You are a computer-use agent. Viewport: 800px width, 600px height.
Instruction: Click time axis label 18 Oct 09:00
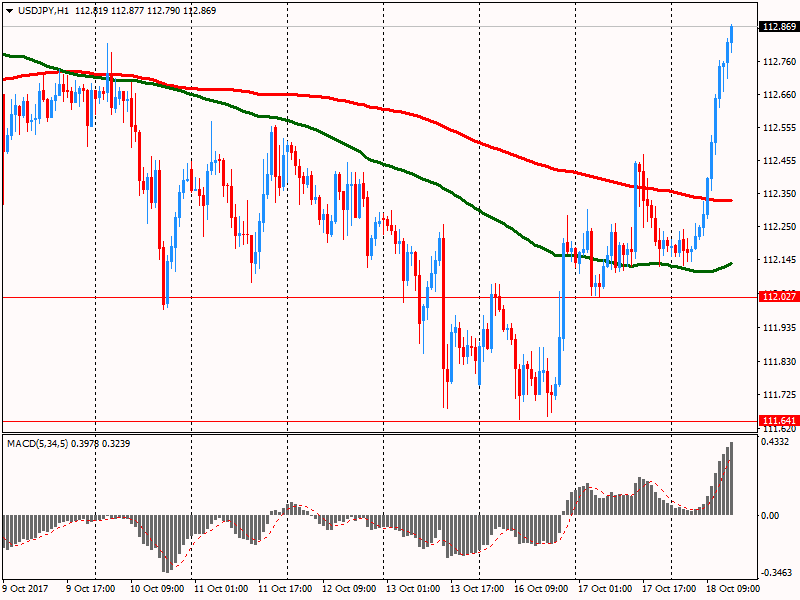(733, 589)
